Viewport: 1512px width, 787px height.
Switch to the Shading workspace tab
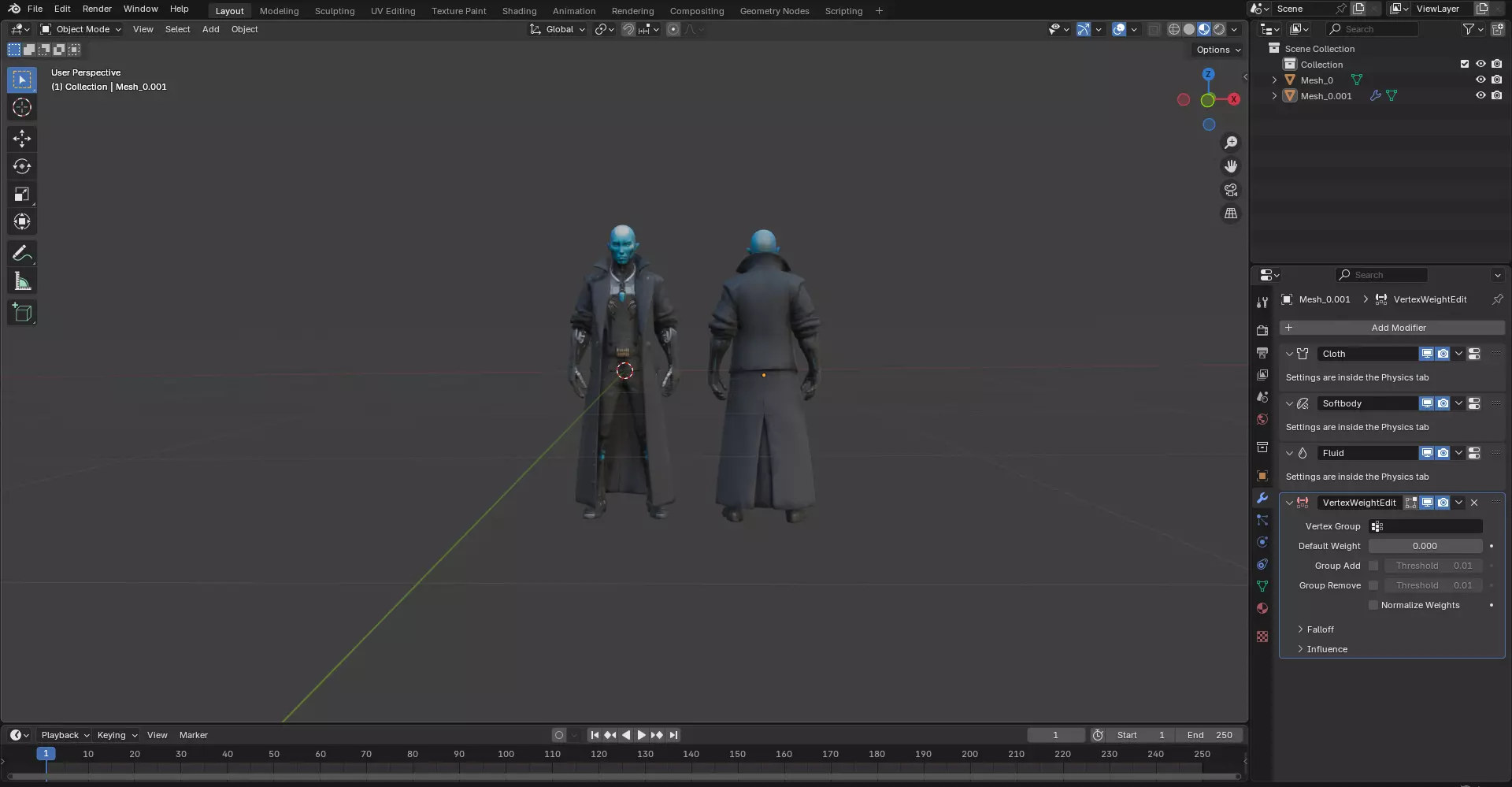point(519,11)
